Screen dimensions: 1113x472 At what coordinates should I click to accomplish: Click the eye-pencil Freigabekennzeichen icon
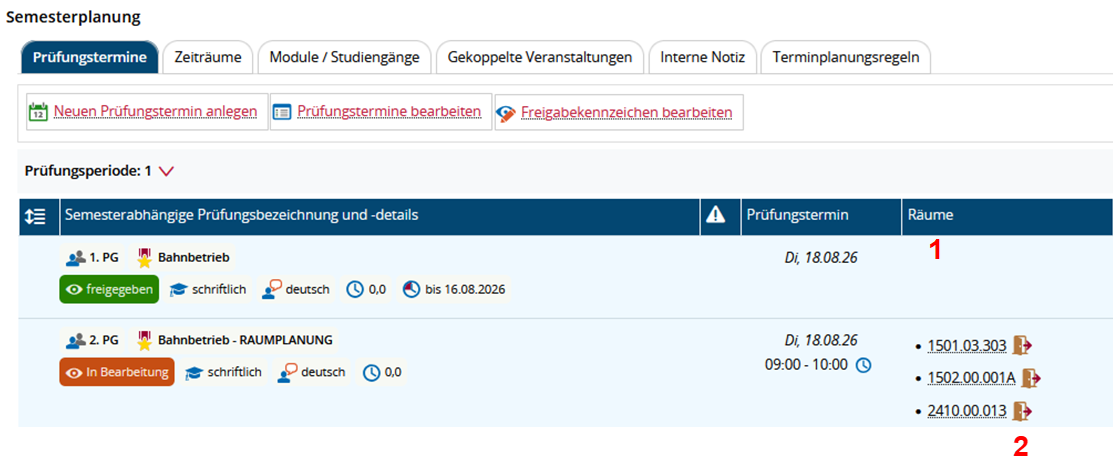point(505,113)
